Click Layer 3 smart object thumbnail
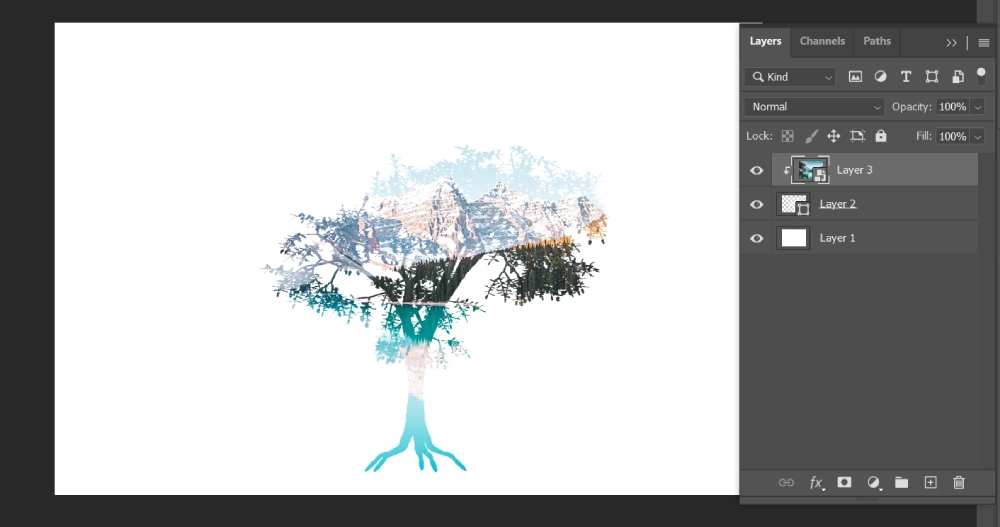Screen dimensions: 1000x527 tap(811, 170)
